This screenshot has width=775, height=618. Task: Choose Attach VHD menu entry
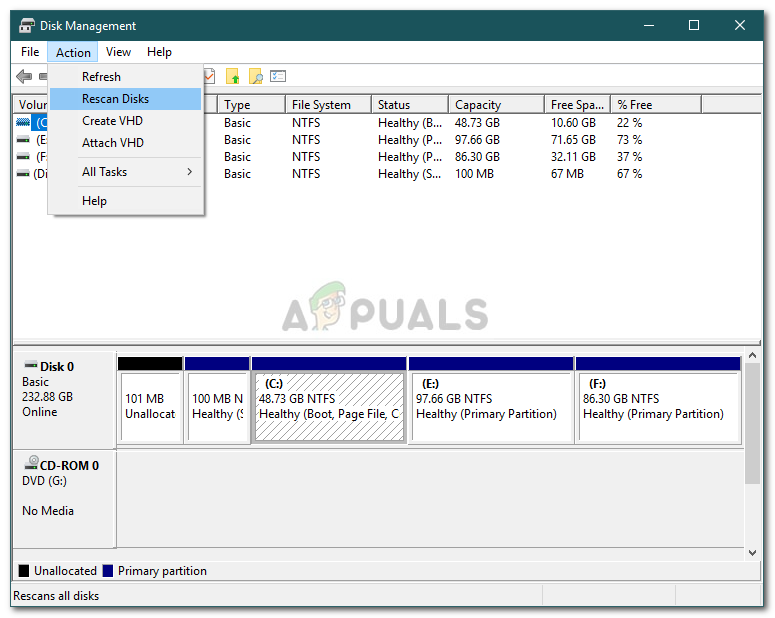click(126, 143)
